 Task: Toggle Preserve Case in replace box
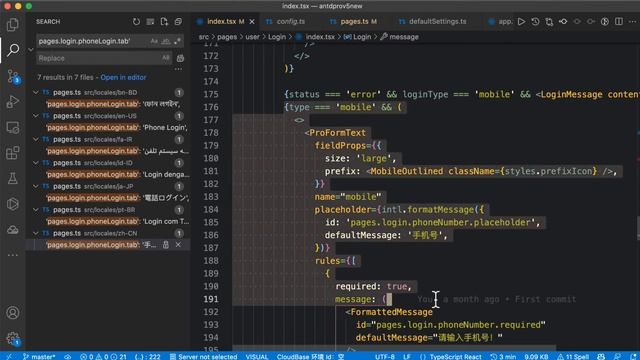(165, 58)
